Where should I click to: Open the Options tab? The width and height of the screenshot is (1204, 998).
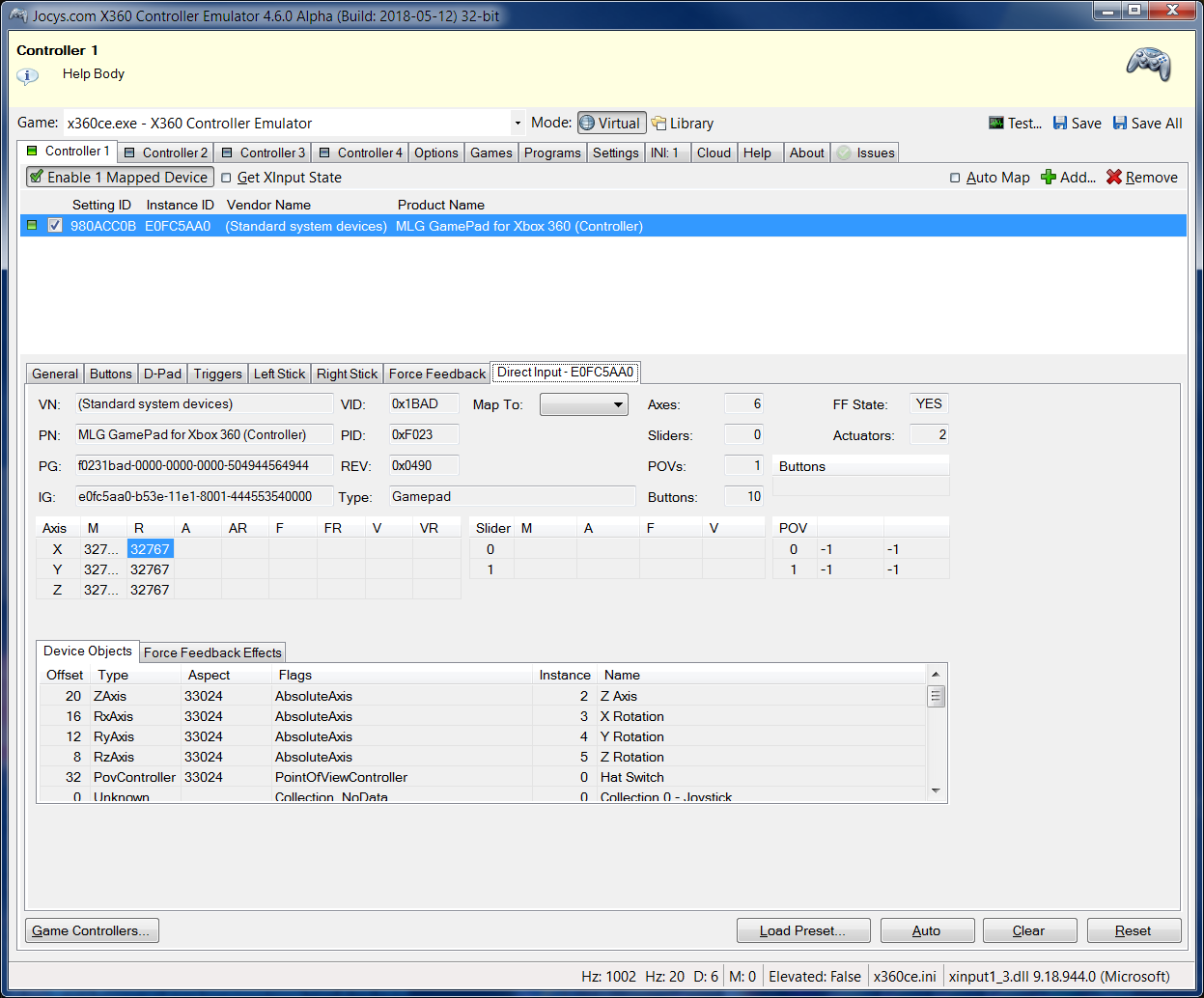point(436,152)
